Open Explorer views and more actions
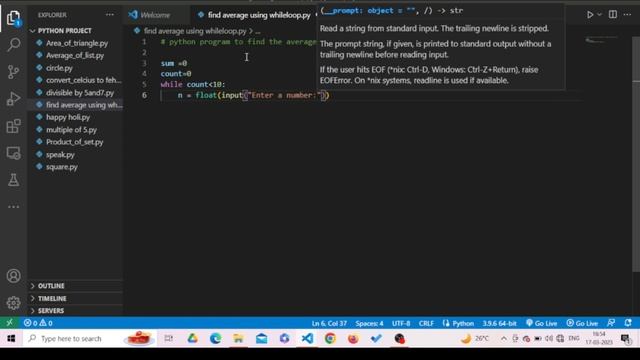The image size is (640, 360). [110, 15]
